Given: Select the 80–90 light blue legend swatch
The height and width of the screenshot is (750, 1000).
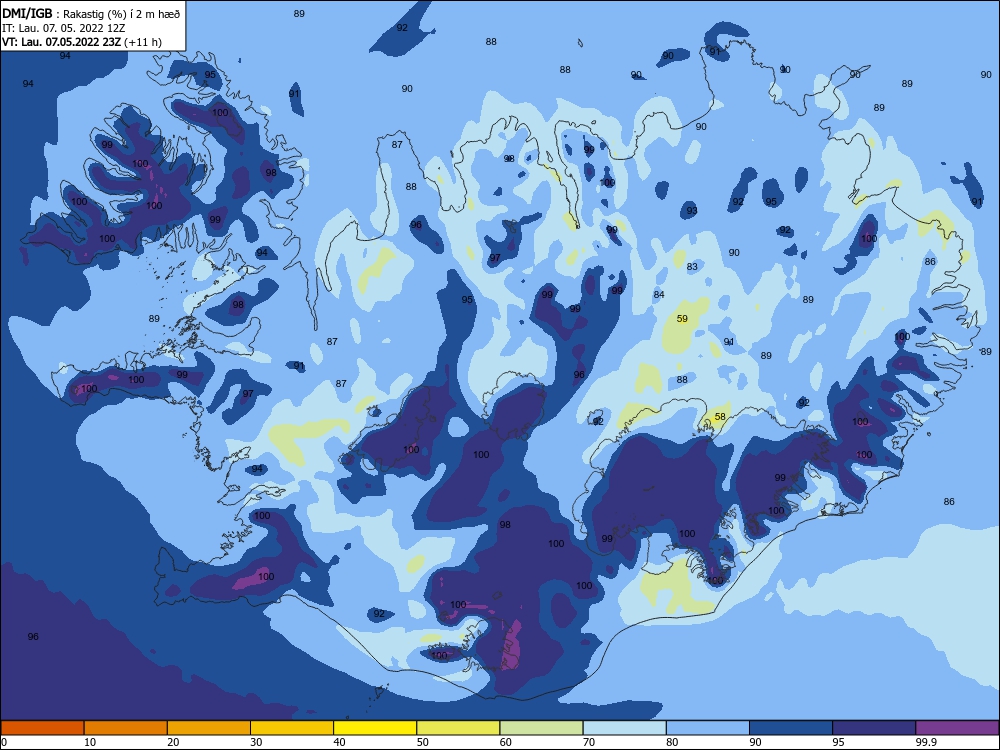Looking at the screenshot, I should tap(708, 728).
